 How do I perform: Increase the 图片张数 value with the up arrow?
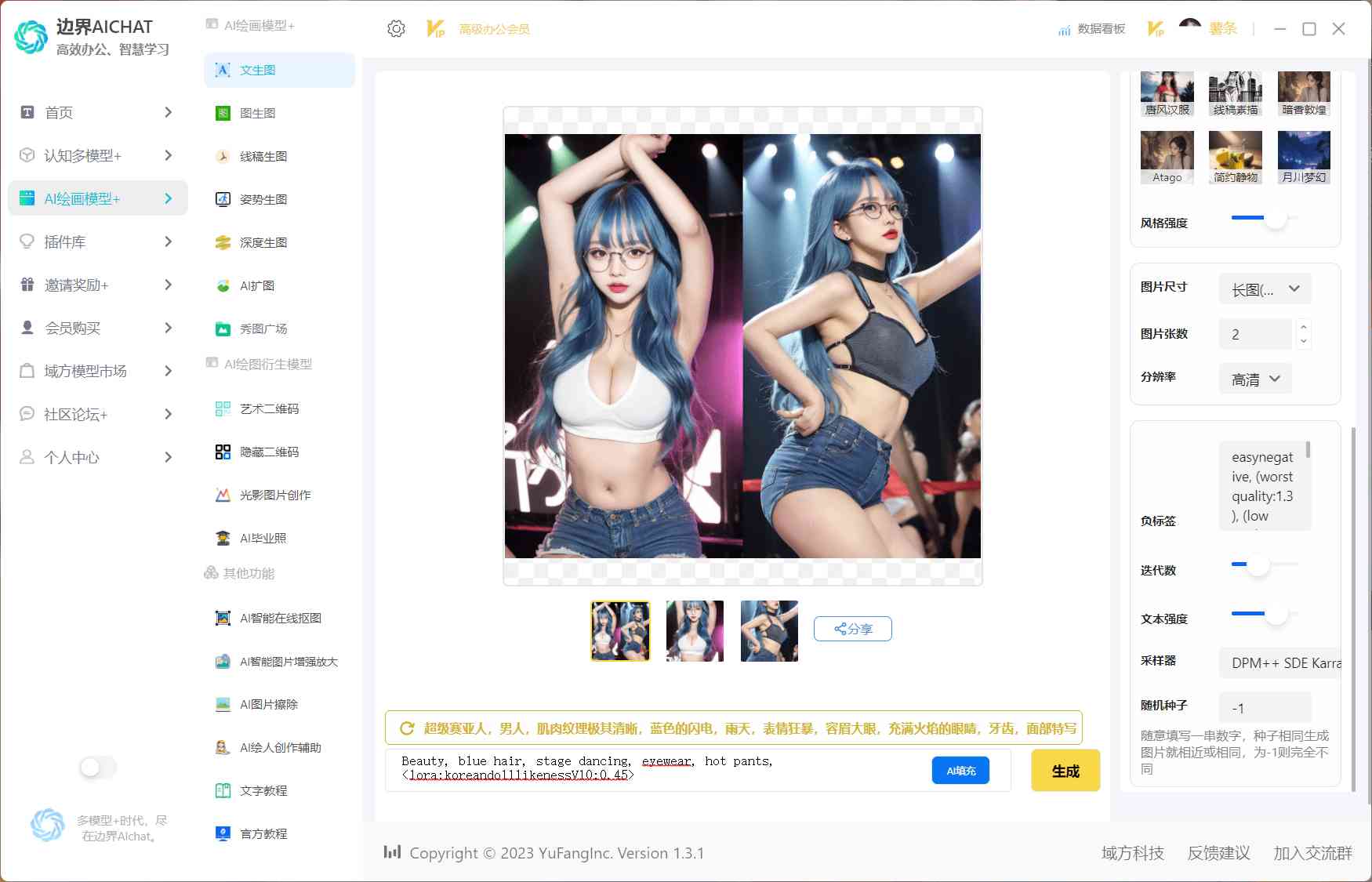[1303, 327]
